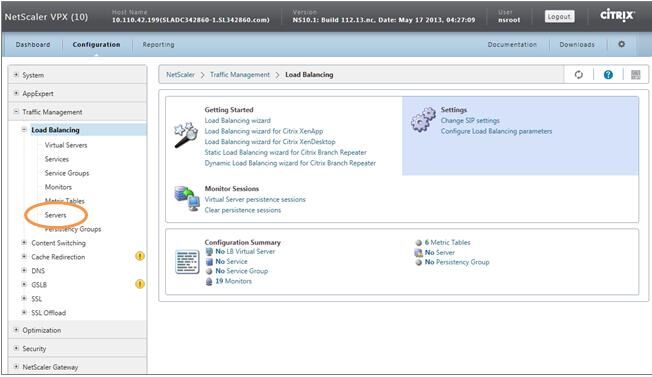Viewport: 652px width, 377px height.
Task: Click the save/grid icon beside help
Action: (635, 75)
